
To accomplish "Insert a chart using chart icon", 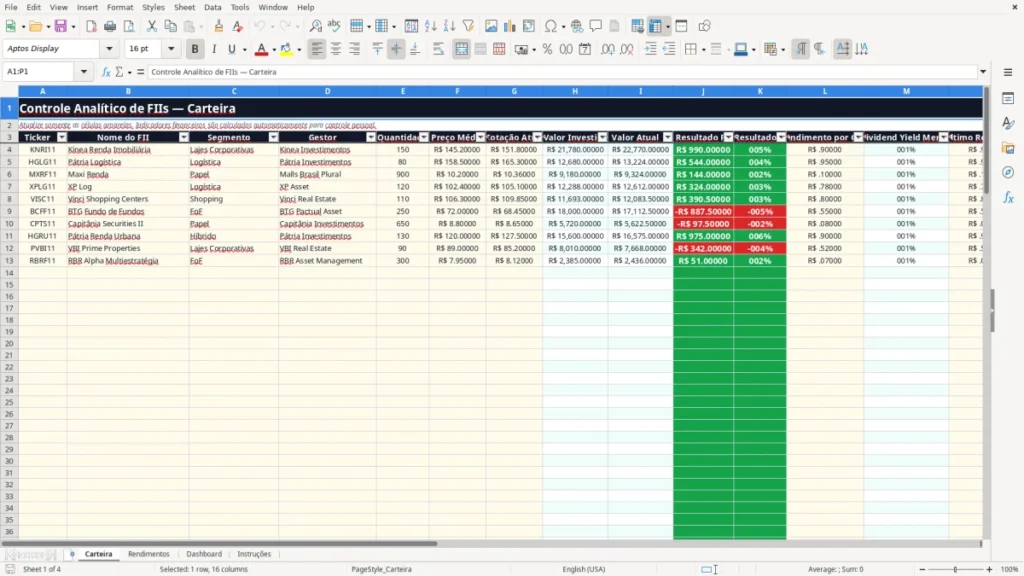I will pyautogui.click(x=510, y=26).
